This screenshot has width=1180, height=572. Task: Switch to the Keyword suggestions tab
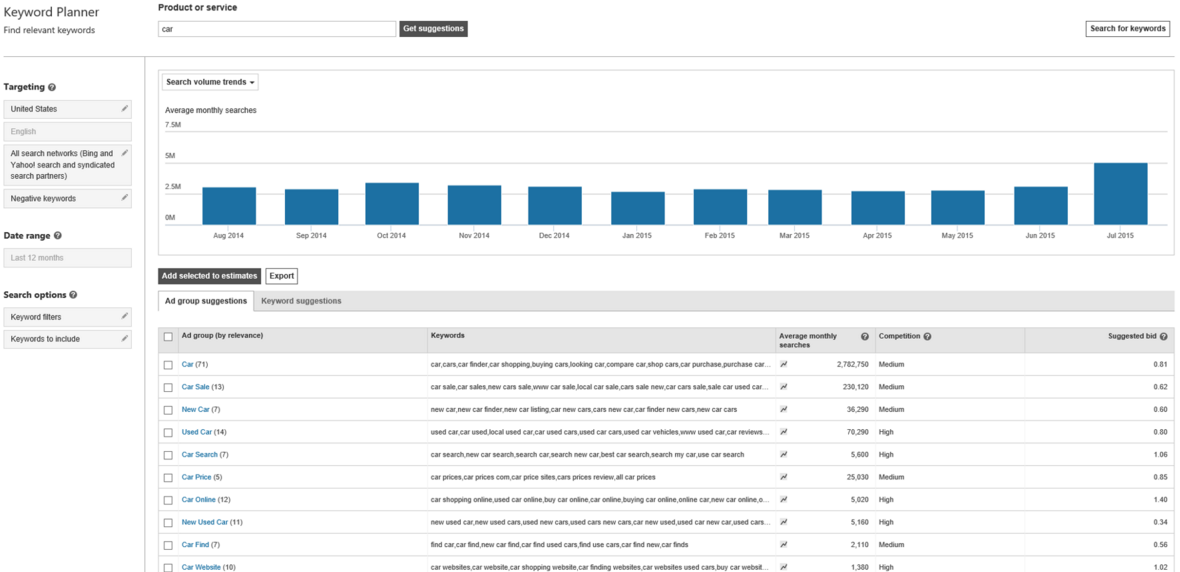point(301,301)
